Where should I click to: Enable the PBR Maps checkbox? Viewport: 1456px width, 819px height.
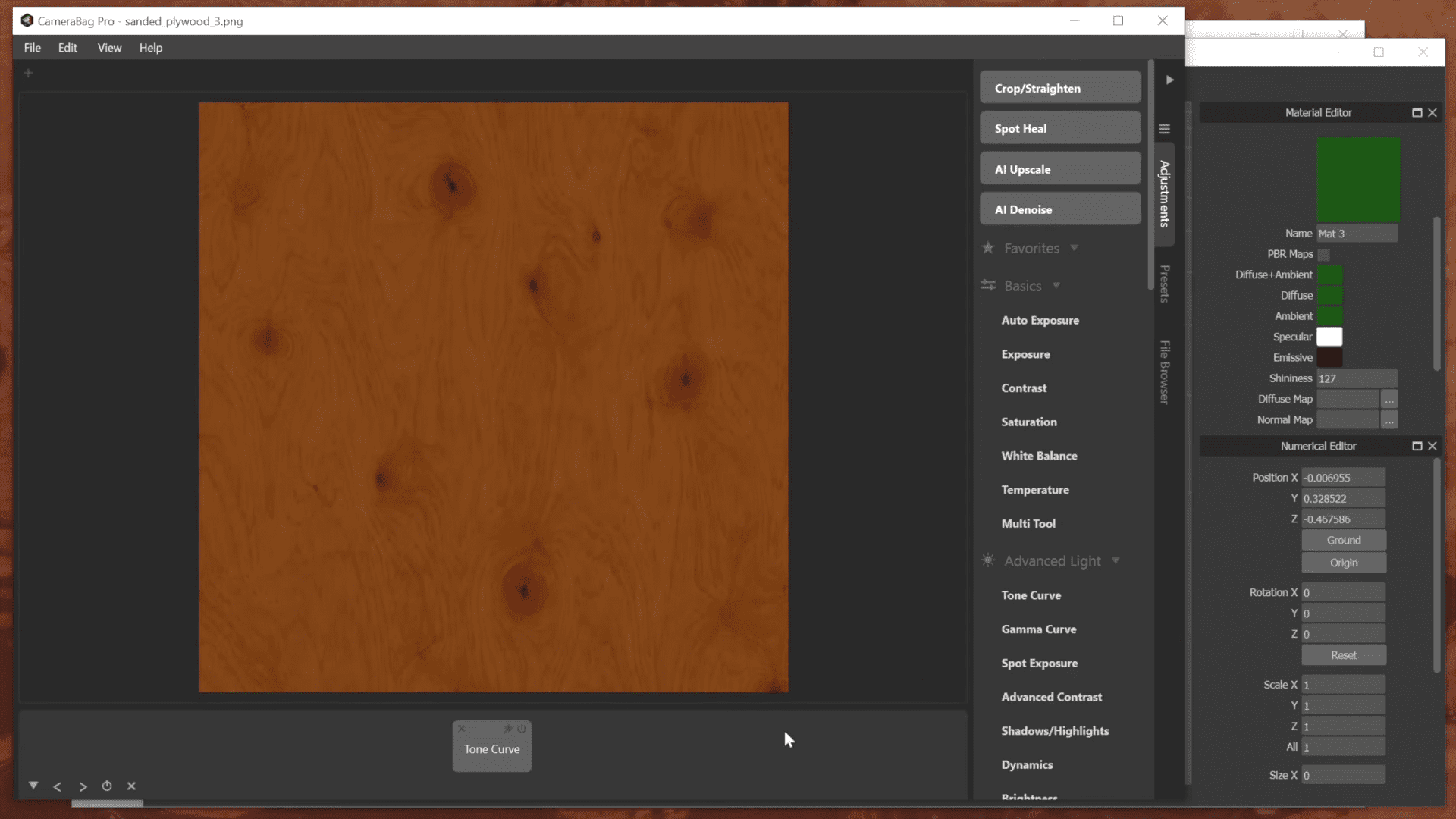[1325, 255]
